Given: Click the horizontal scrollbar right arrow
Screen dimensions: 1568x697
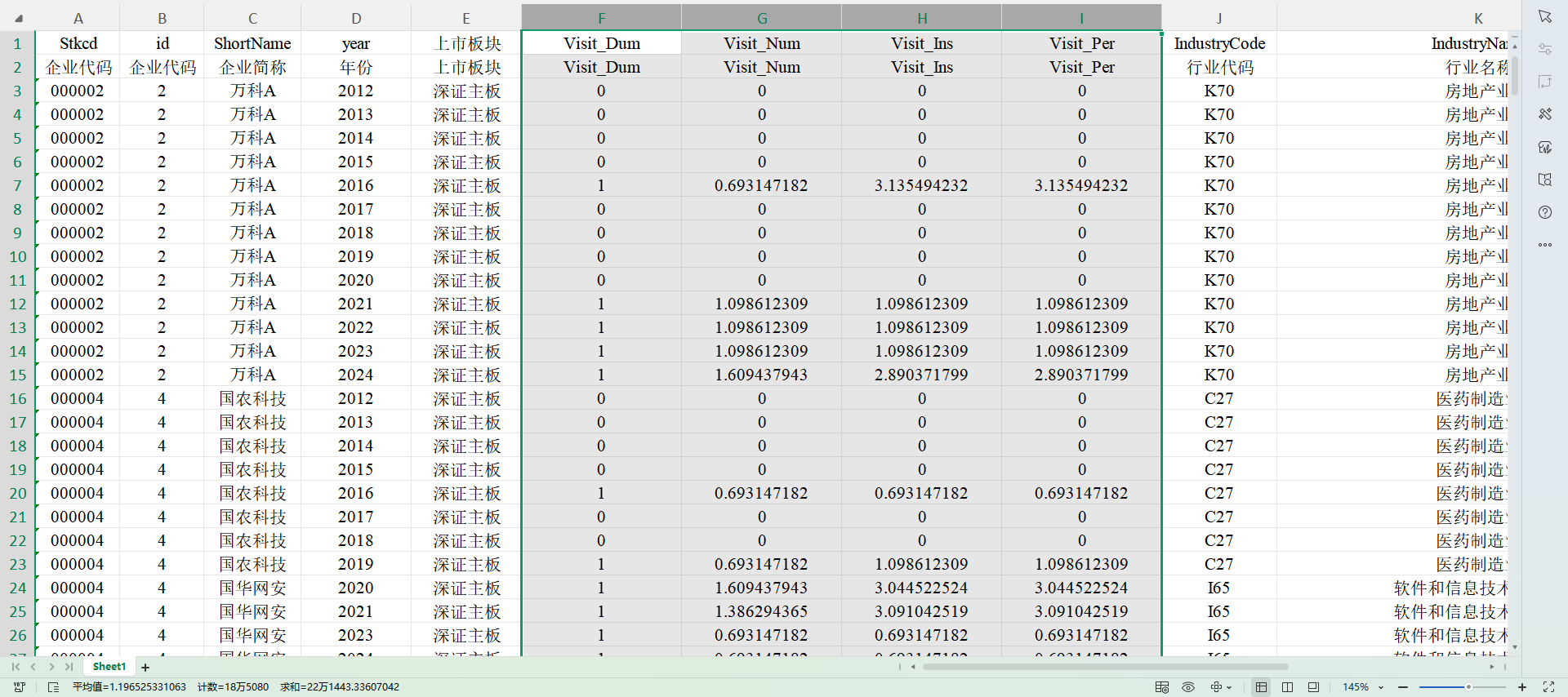Looking at the screenshot, I should tap(1492, 667).
